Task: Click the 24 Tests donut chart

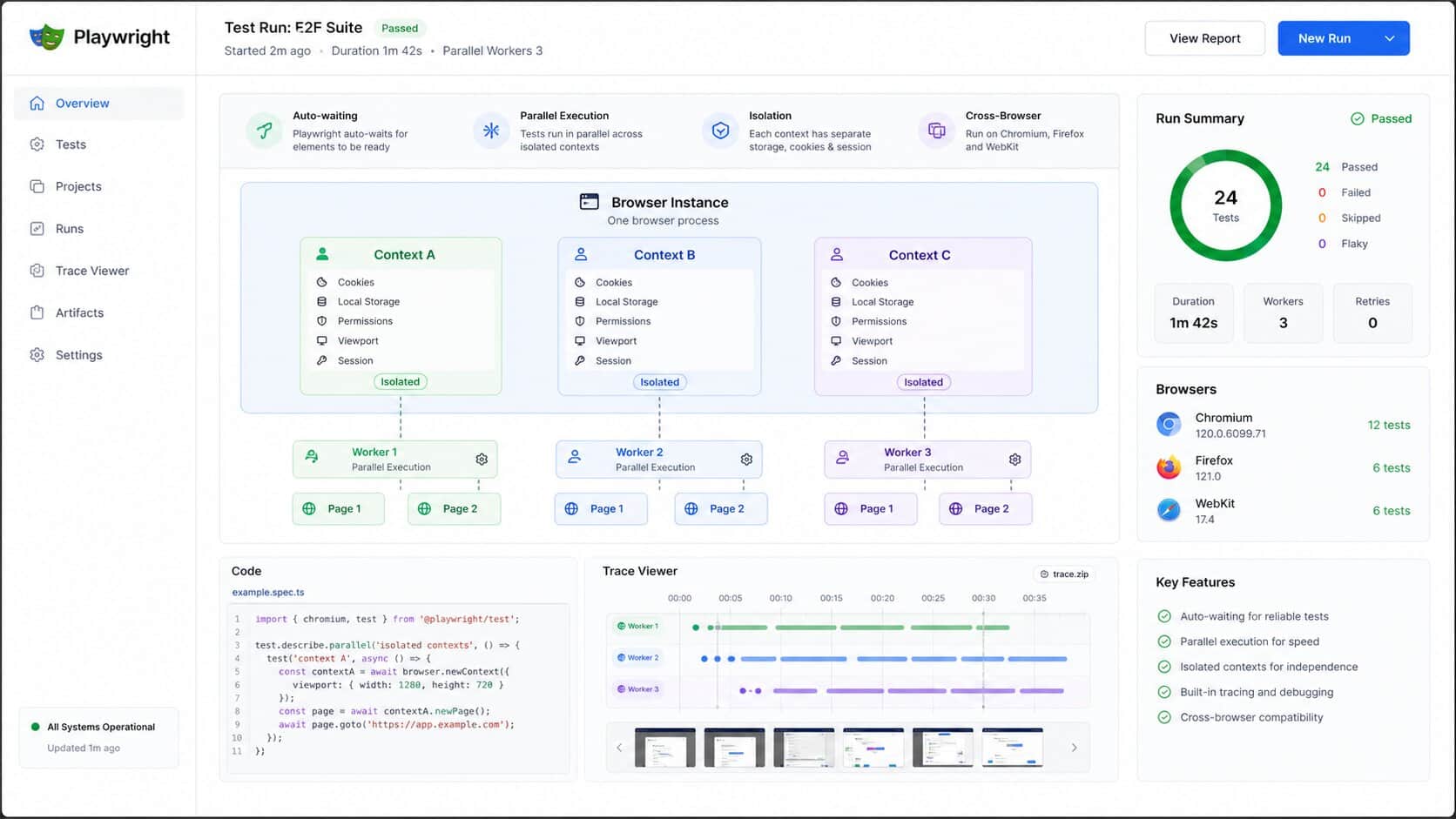Action: [x=1225, y=205]
